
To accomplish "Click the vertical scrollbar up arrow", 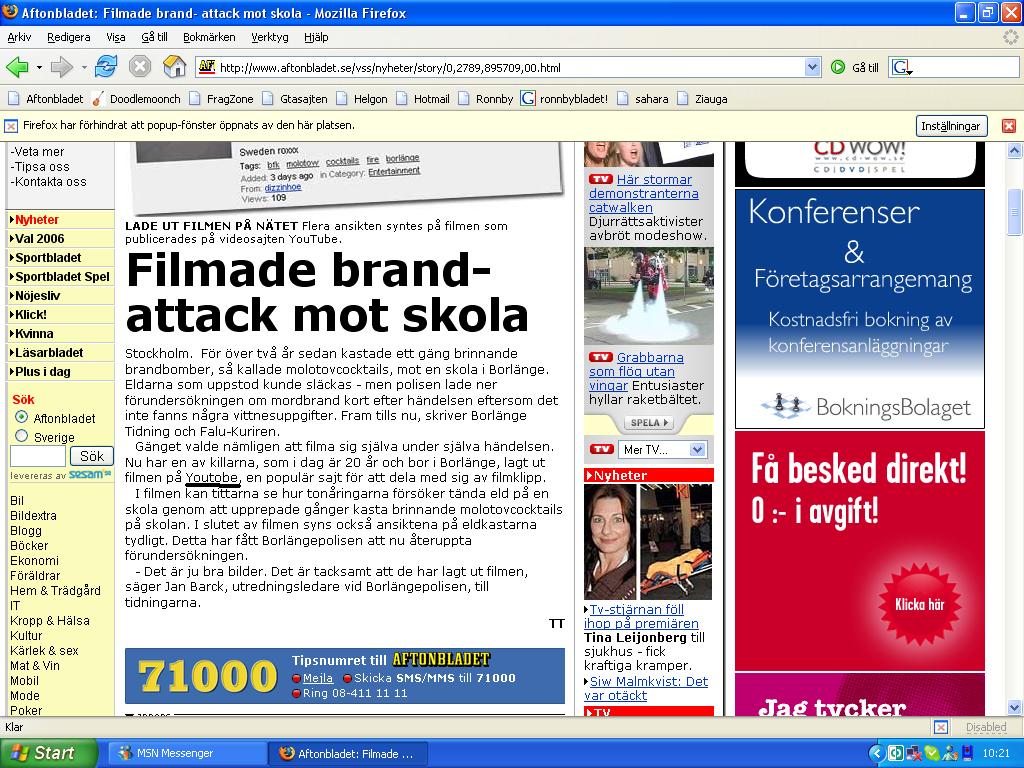I will (x=1014, y=151).
